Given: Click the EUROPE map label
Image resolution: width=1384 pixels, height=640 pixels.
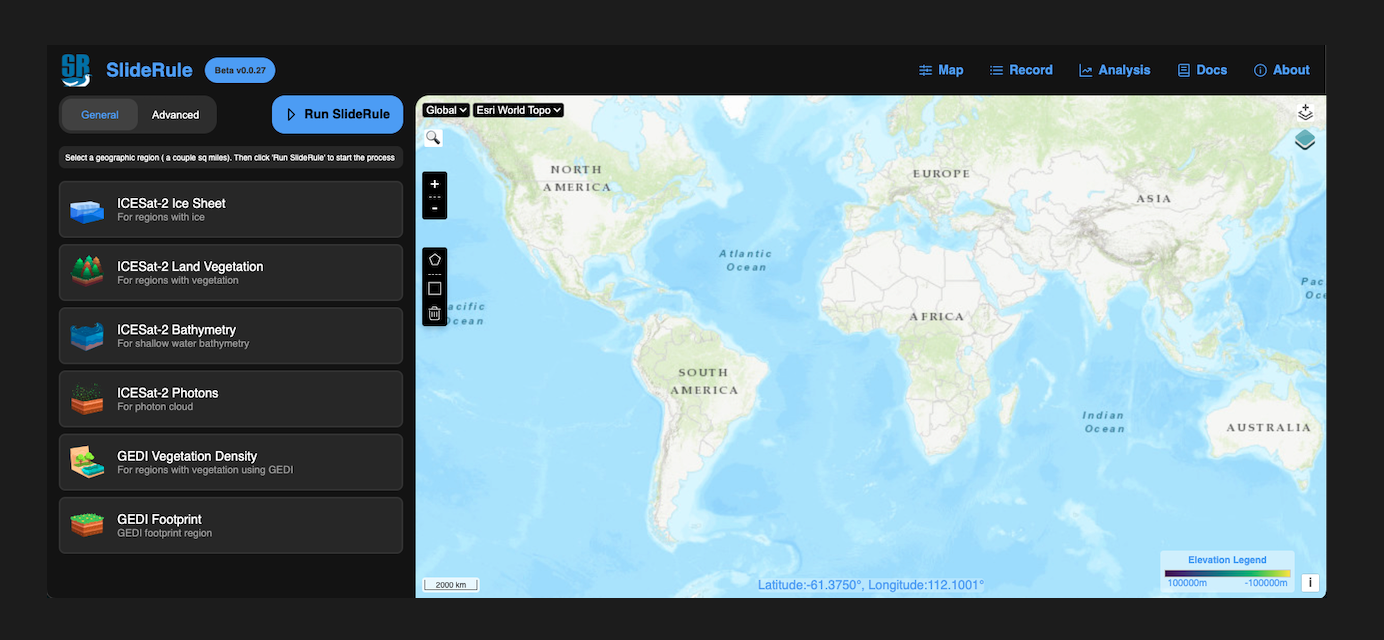Looking at the screenshot, I should [941, 174].
